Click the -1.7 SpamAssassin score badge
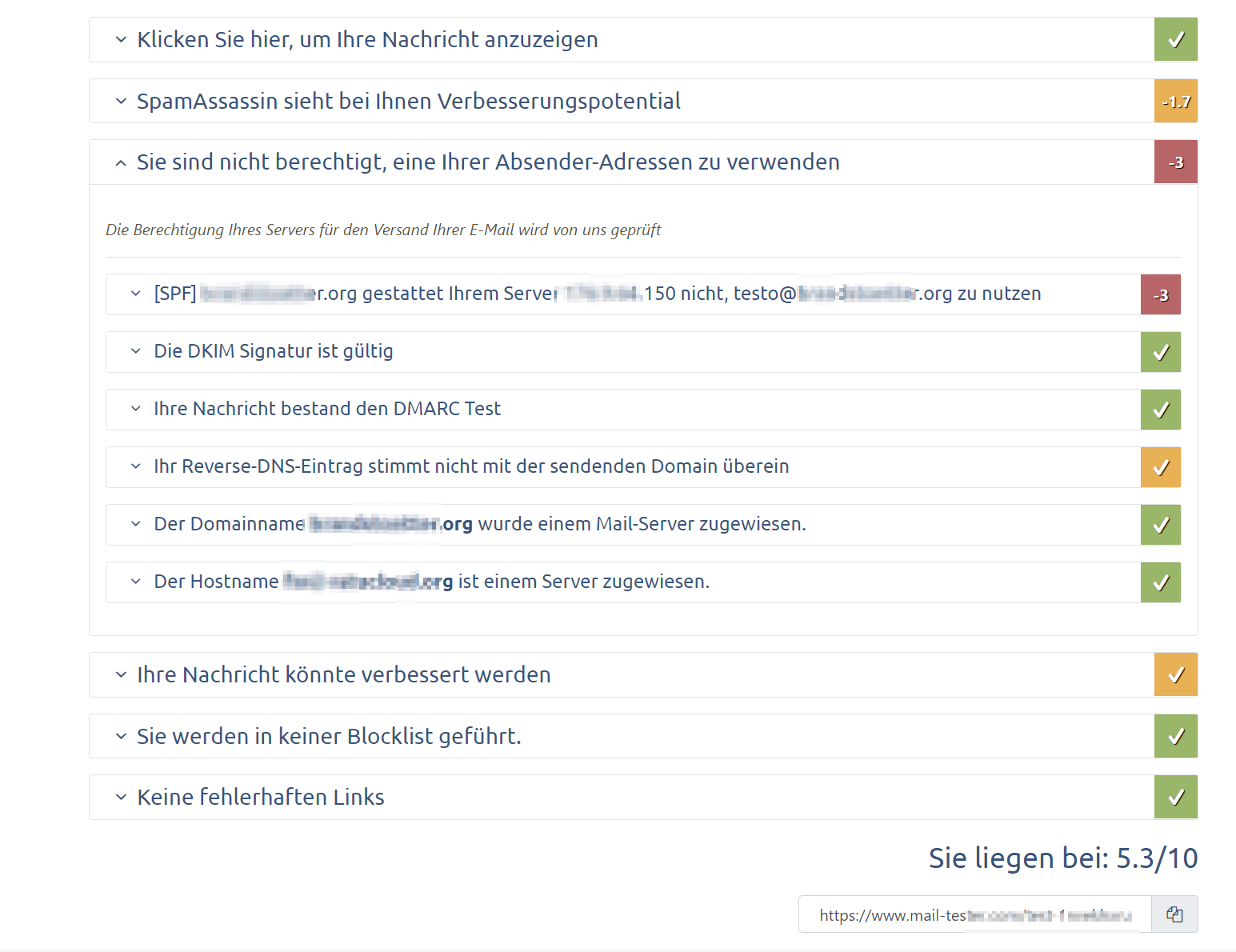This screenshot has height=952, width=1236. pyautogui.click(x=1175, y=102)
